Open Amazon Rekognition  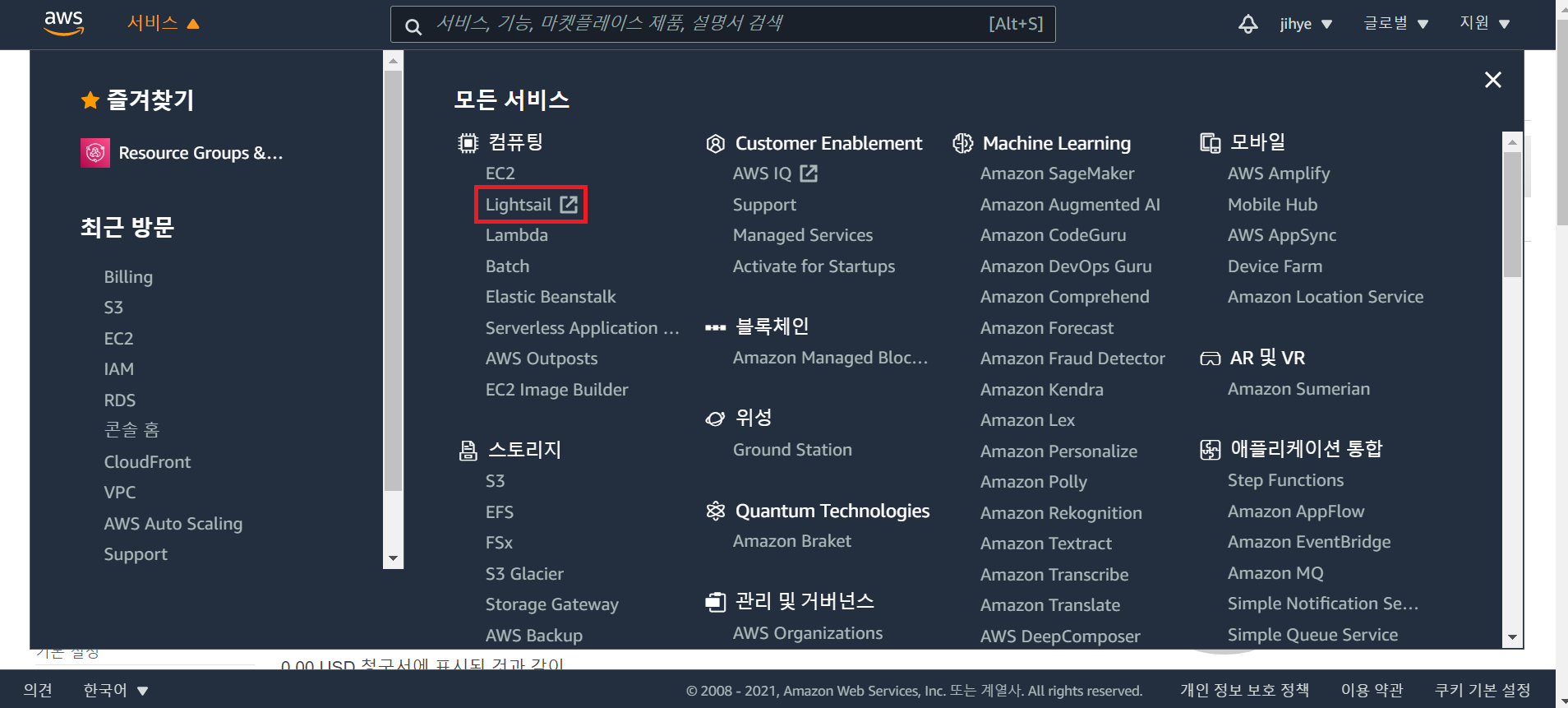(1061, 513)
